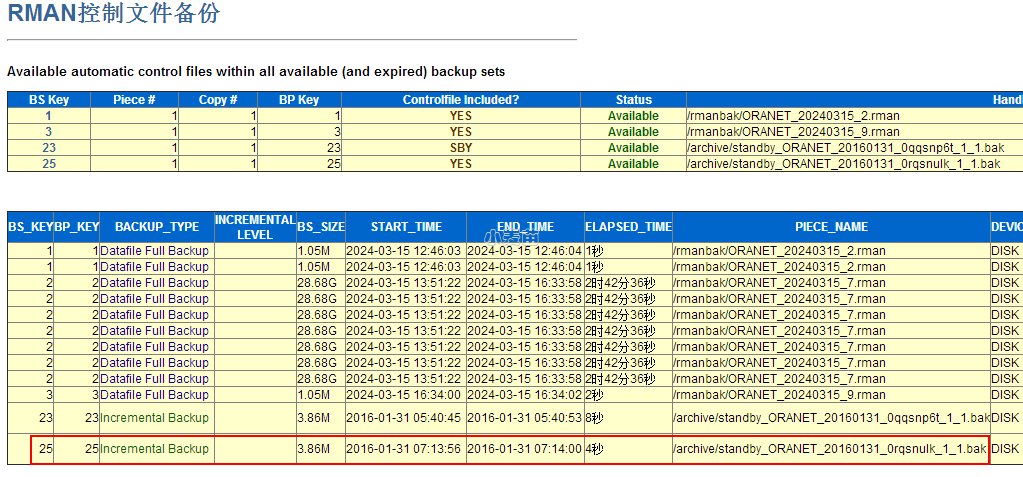
Task: Click the BS Key column header
Action: [x=49, y=100]
